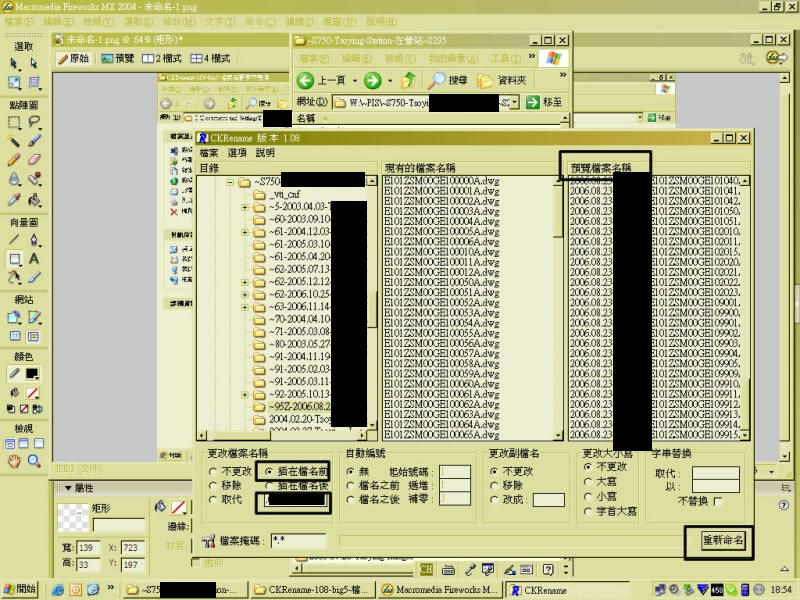Choose the Magic Wand tool
The image size is (800, 600).
point(14,141)
